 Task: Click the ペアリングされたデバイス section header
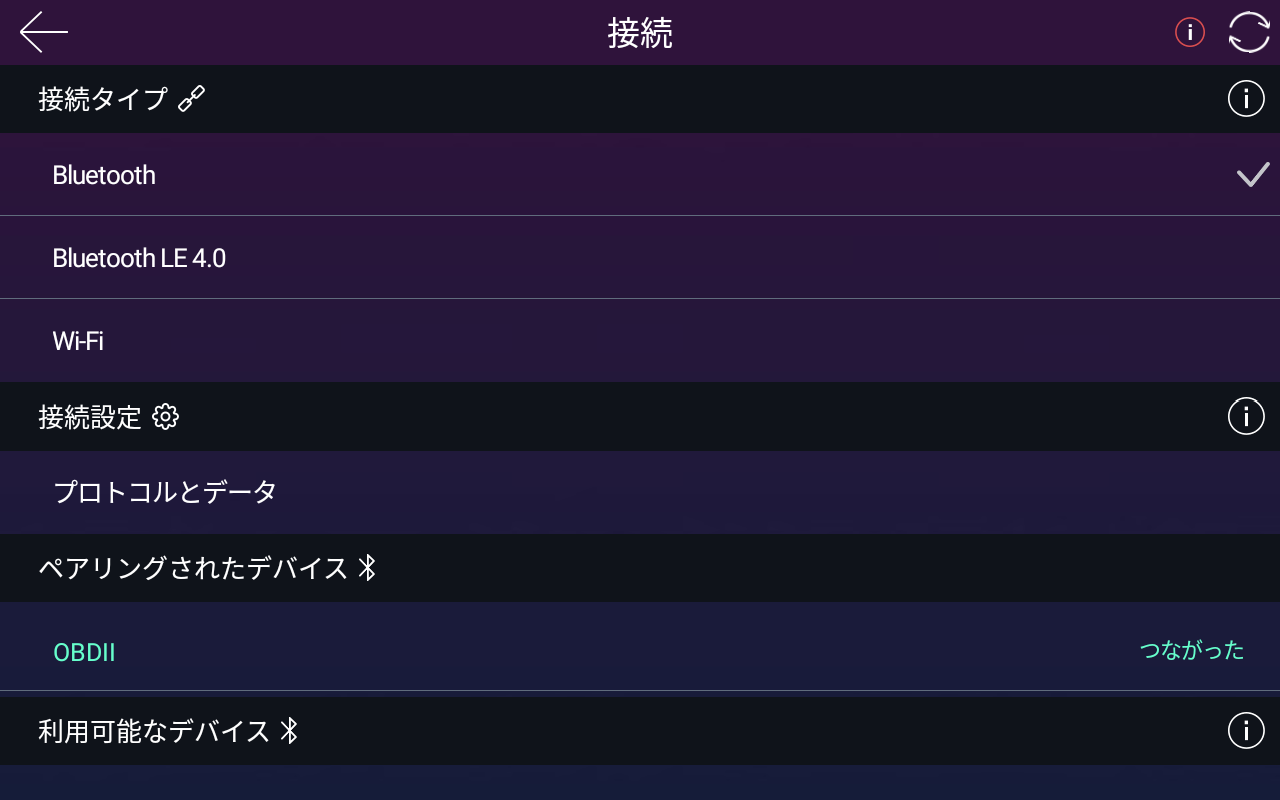193,568
